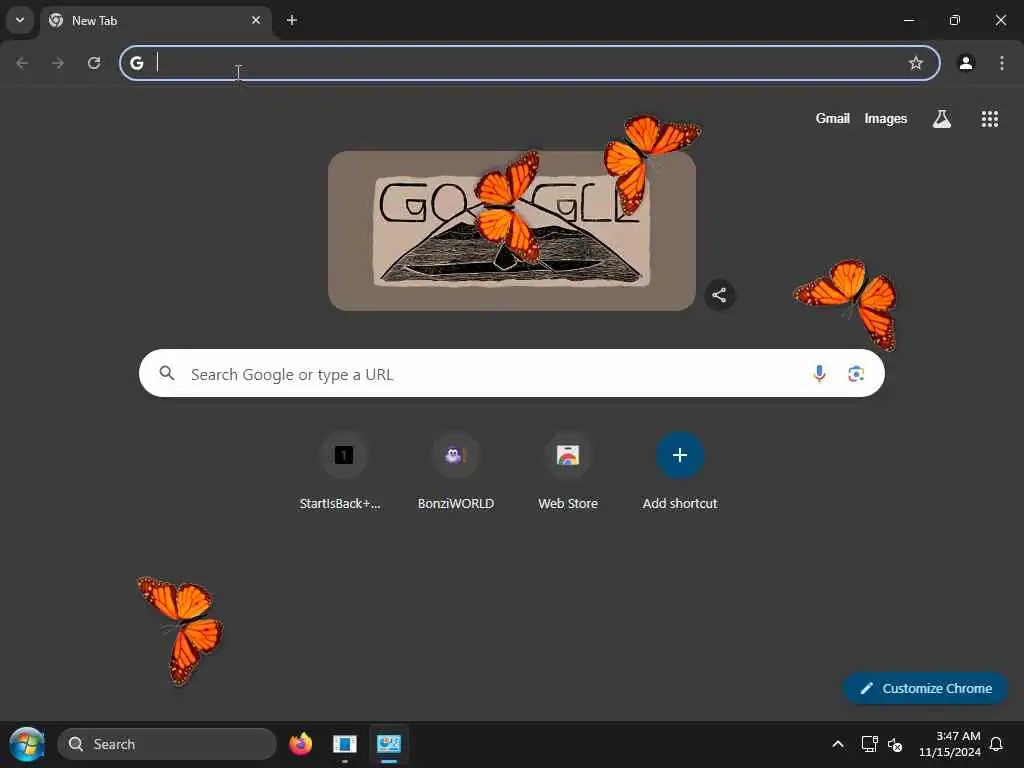
Task: Open the network tray icon
Action: click(869, 744)
